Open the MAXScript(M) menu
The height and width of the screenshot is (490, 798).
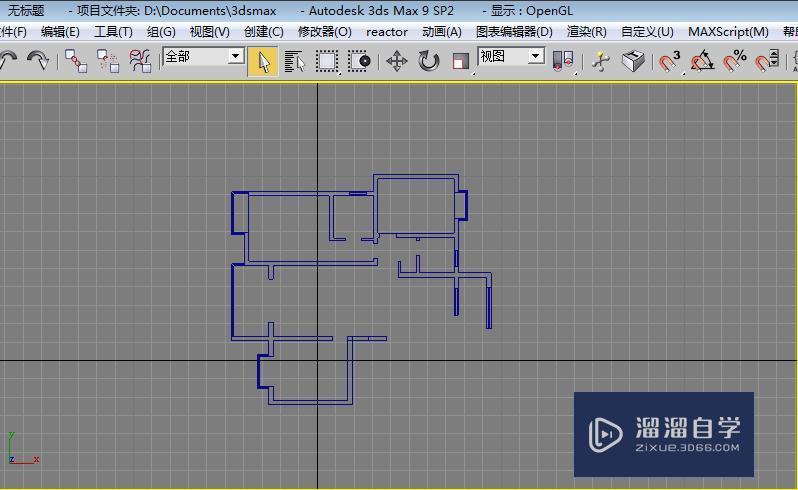(728, 32)
